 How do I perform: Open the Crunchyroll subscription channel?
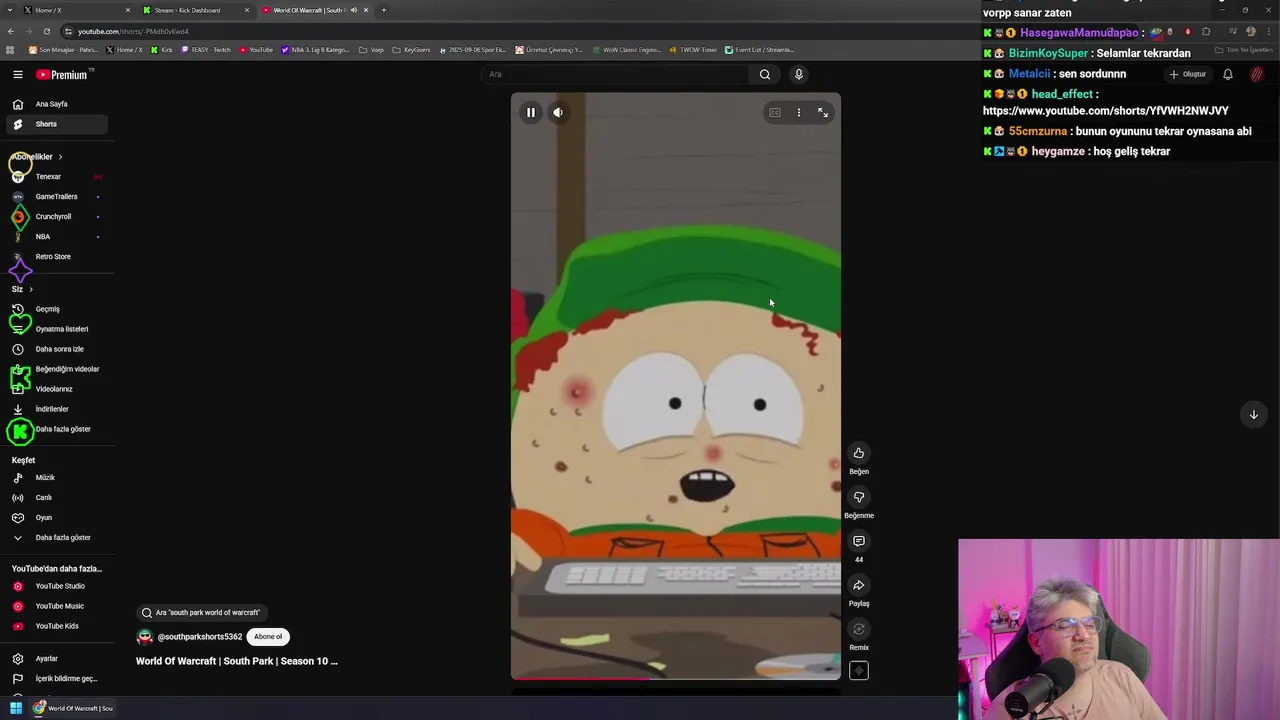[56, 217]
